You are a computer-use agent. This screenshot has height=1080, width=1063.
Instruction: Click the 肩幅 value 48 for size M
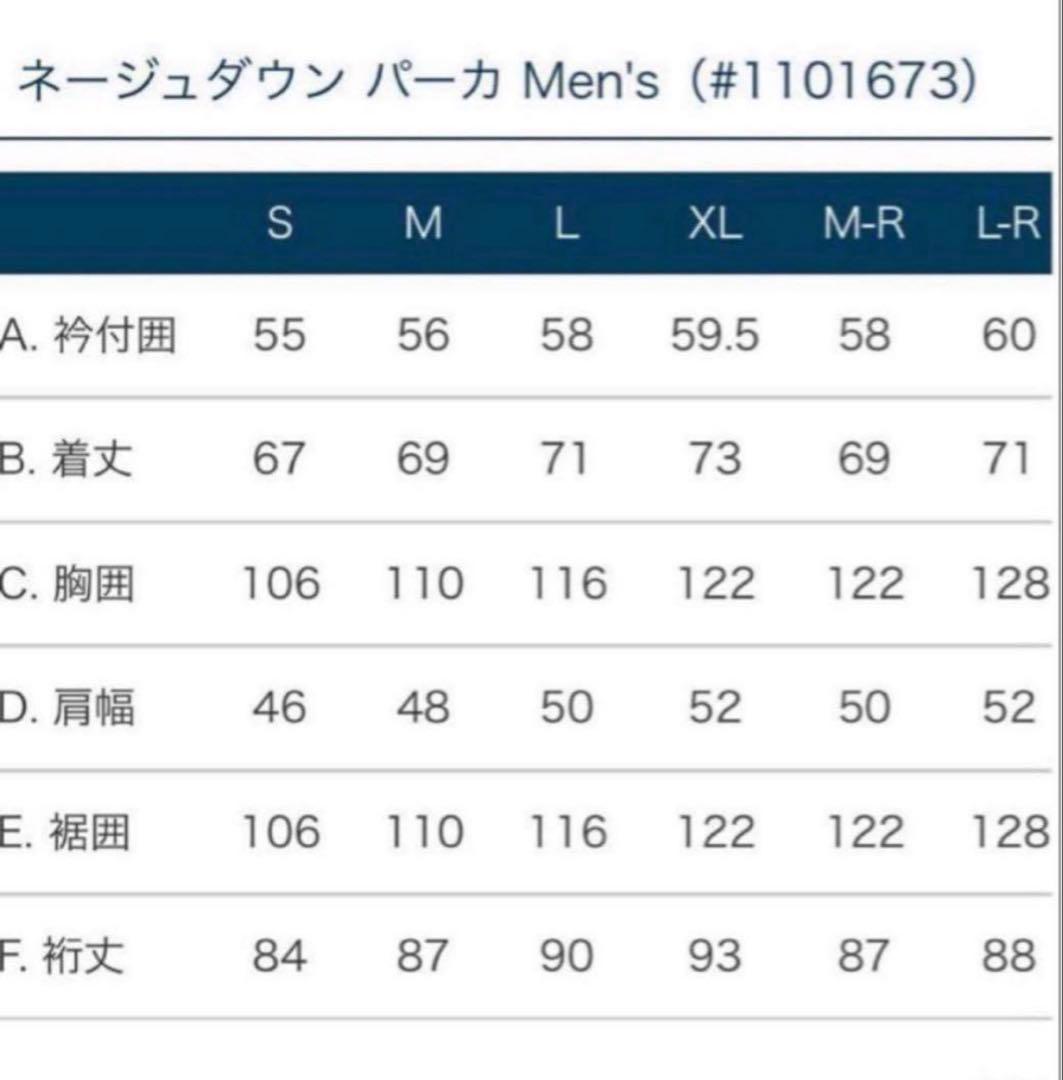pyautogui.click(x=423, y=708)
